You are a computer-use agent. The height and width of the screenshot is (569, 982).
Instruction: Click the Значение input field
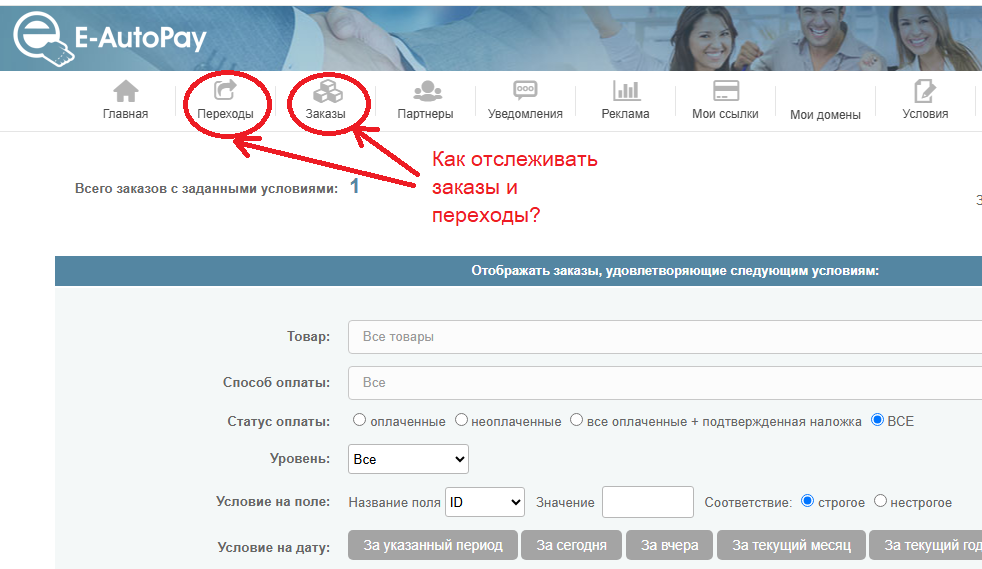coord(648,502)
